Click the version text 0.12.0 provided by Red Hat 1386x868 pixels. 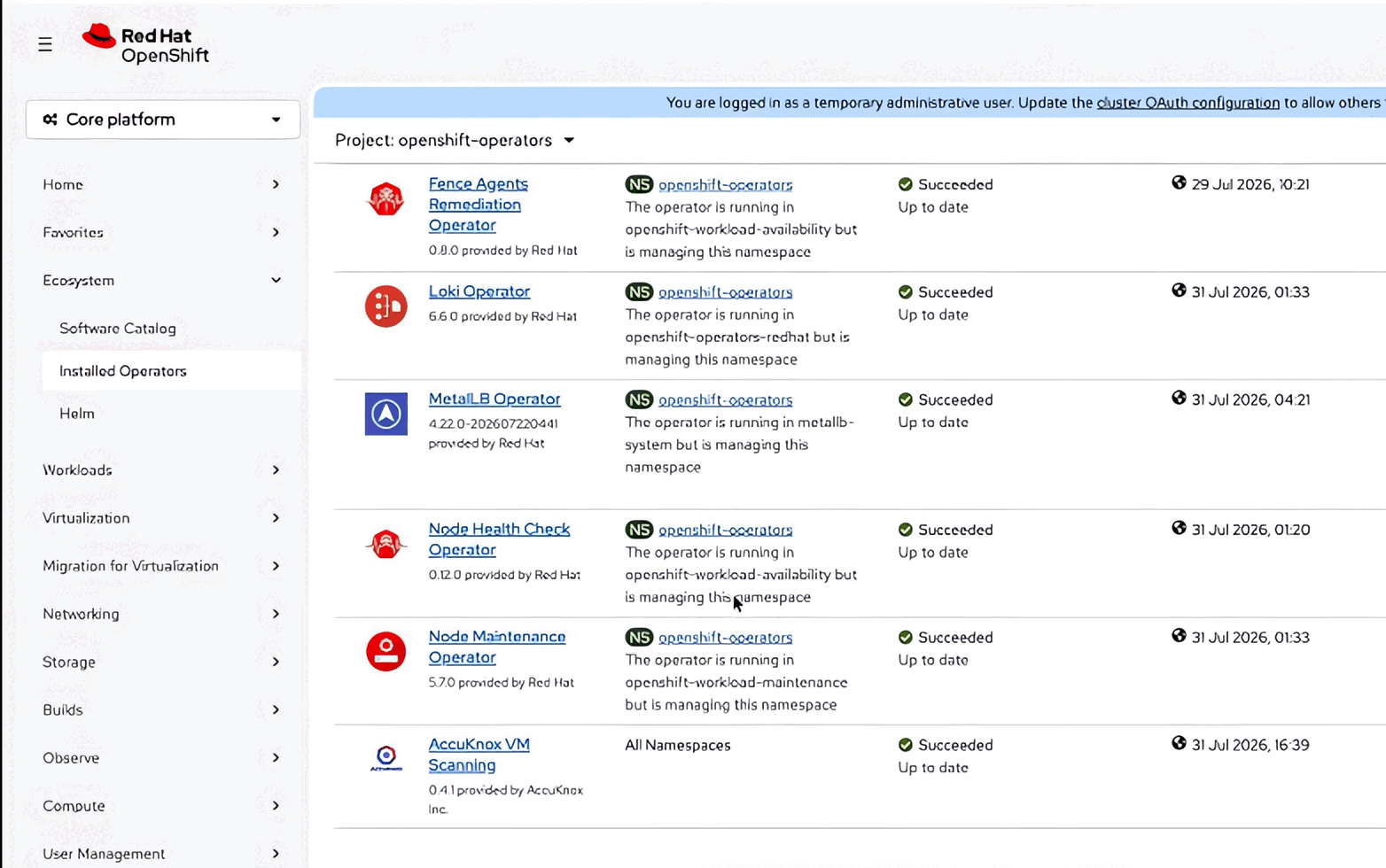(504, 575)
